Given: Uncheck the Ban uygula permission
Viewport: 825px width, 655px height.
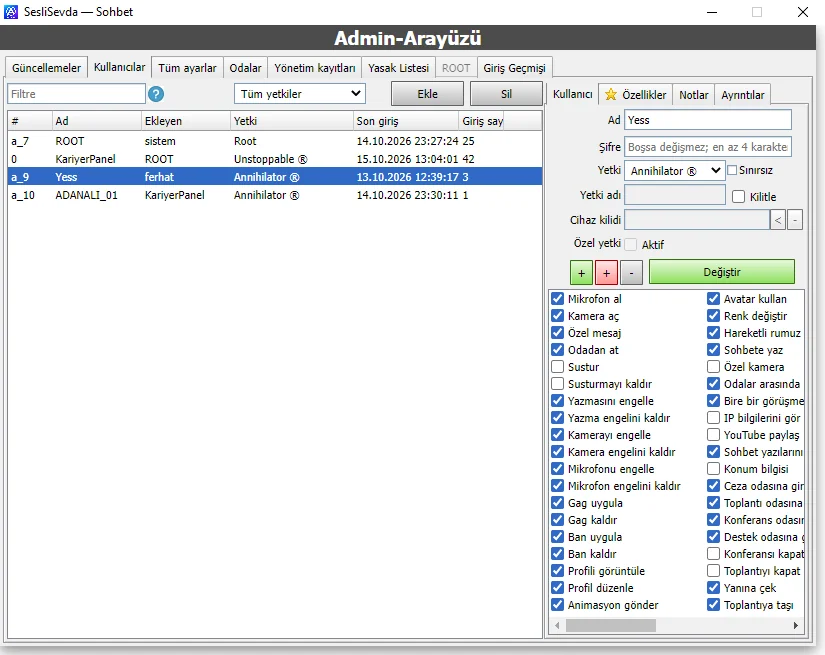Looking at the screenshot, I should pos(557,536).
